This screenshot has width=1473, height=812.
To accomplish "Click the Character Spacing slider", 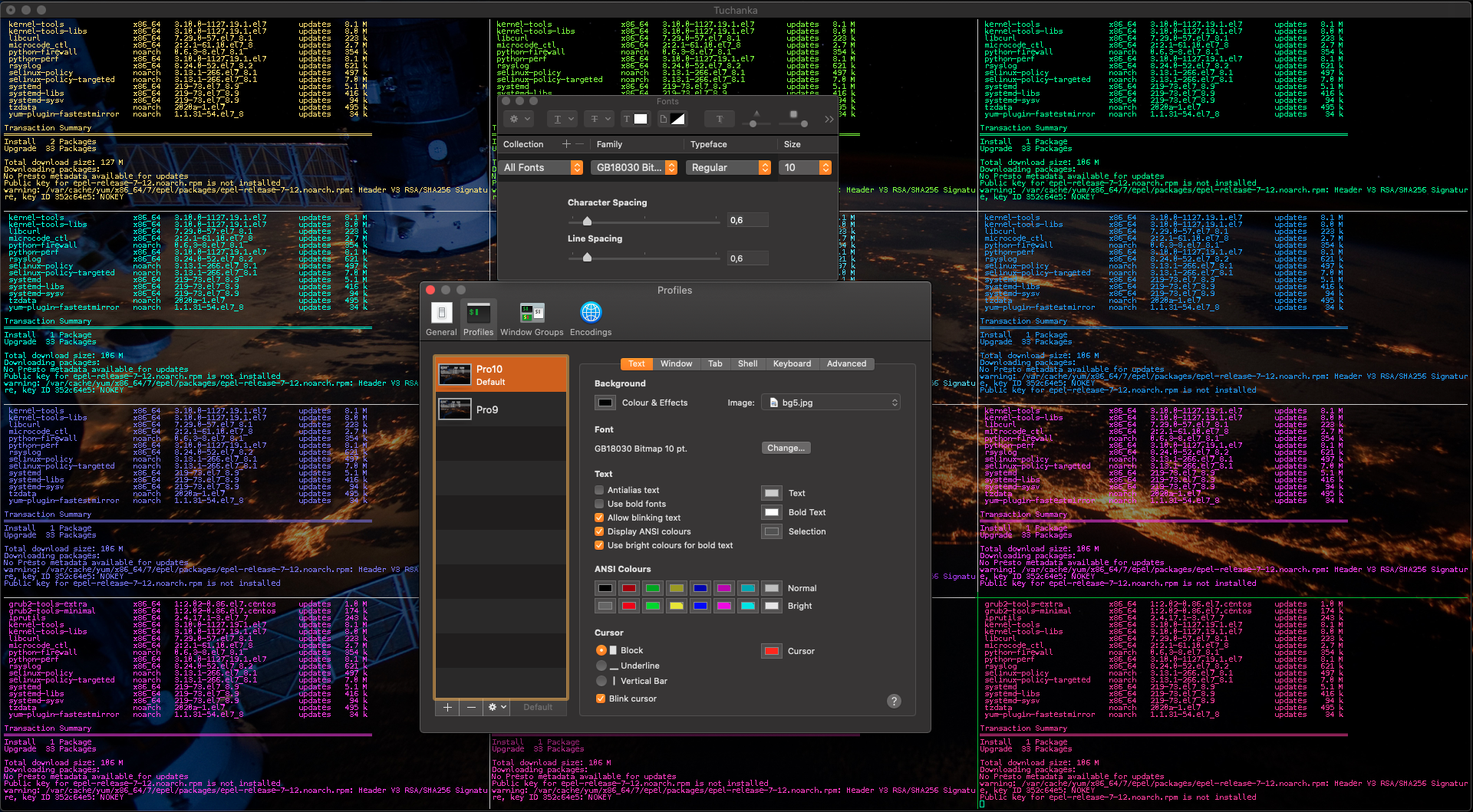I will (x=644, y=221).
